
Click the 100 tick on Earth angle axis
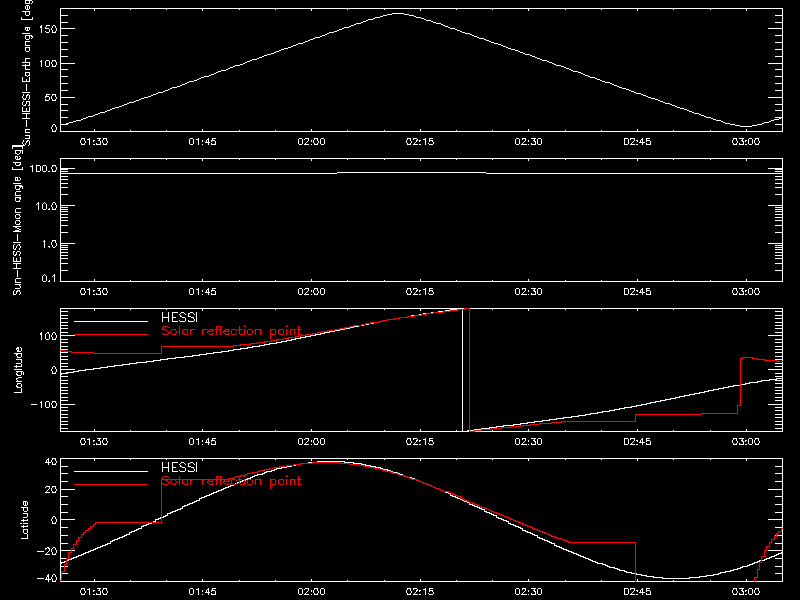(48, 64)
